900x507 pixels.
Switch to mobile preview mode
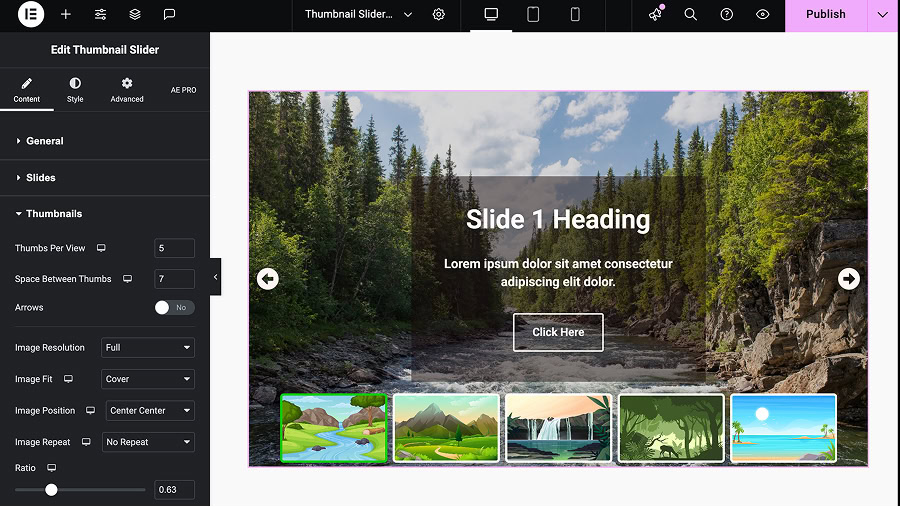coord(575,14)
